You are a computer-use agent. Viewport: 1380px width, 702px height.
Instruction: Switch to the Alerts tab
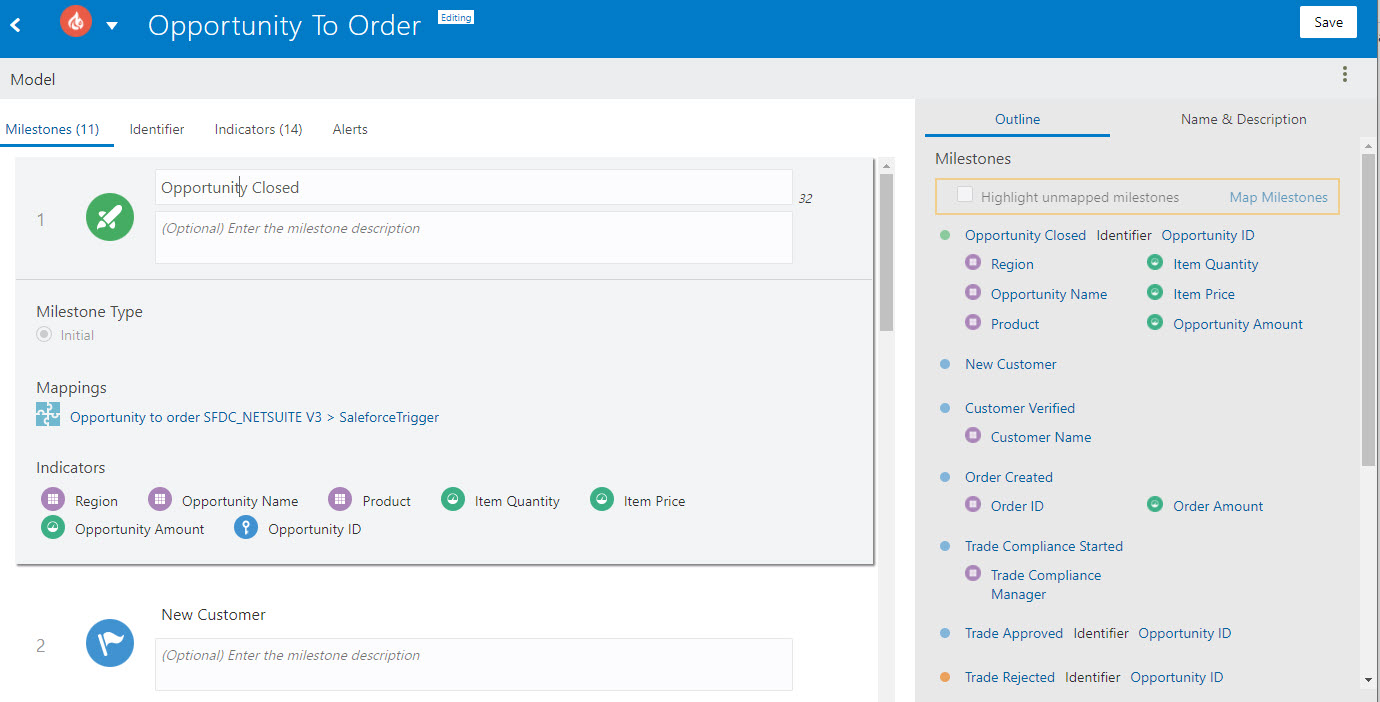(350, 129)
